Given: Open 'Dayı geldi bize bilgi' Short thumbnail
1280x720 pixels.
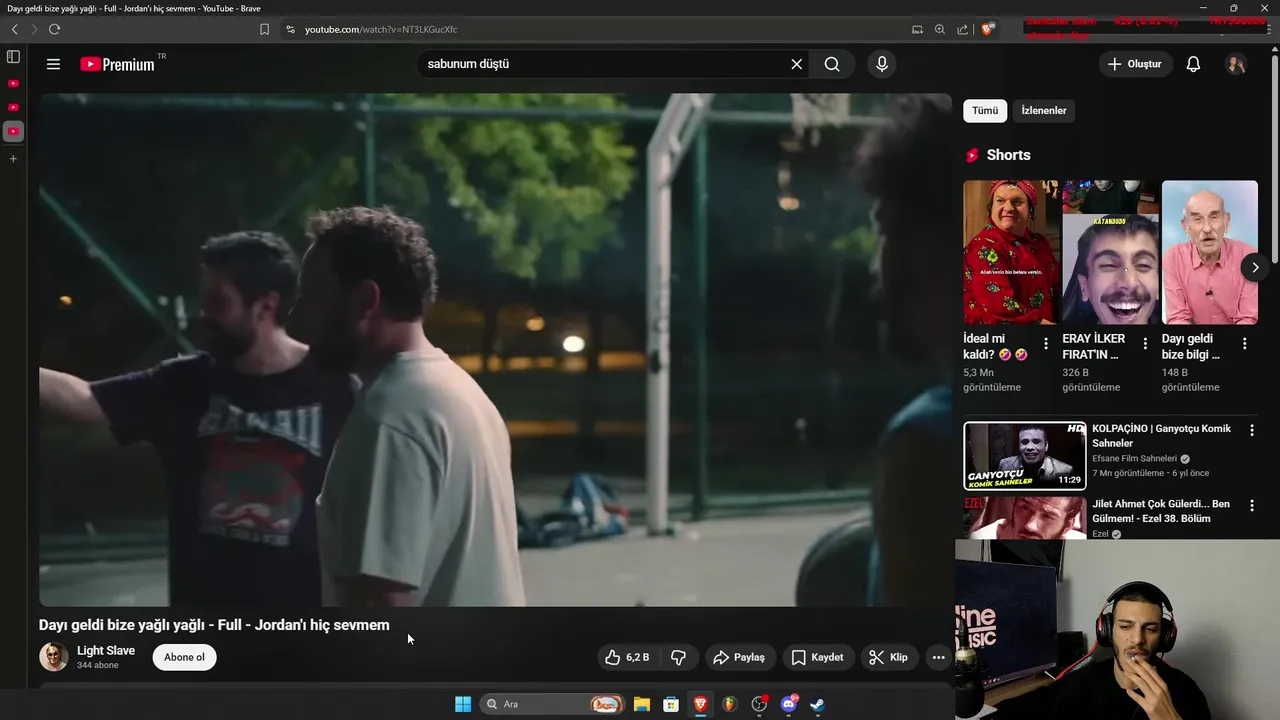Looking at the screenshot, I should (1209, 252).
